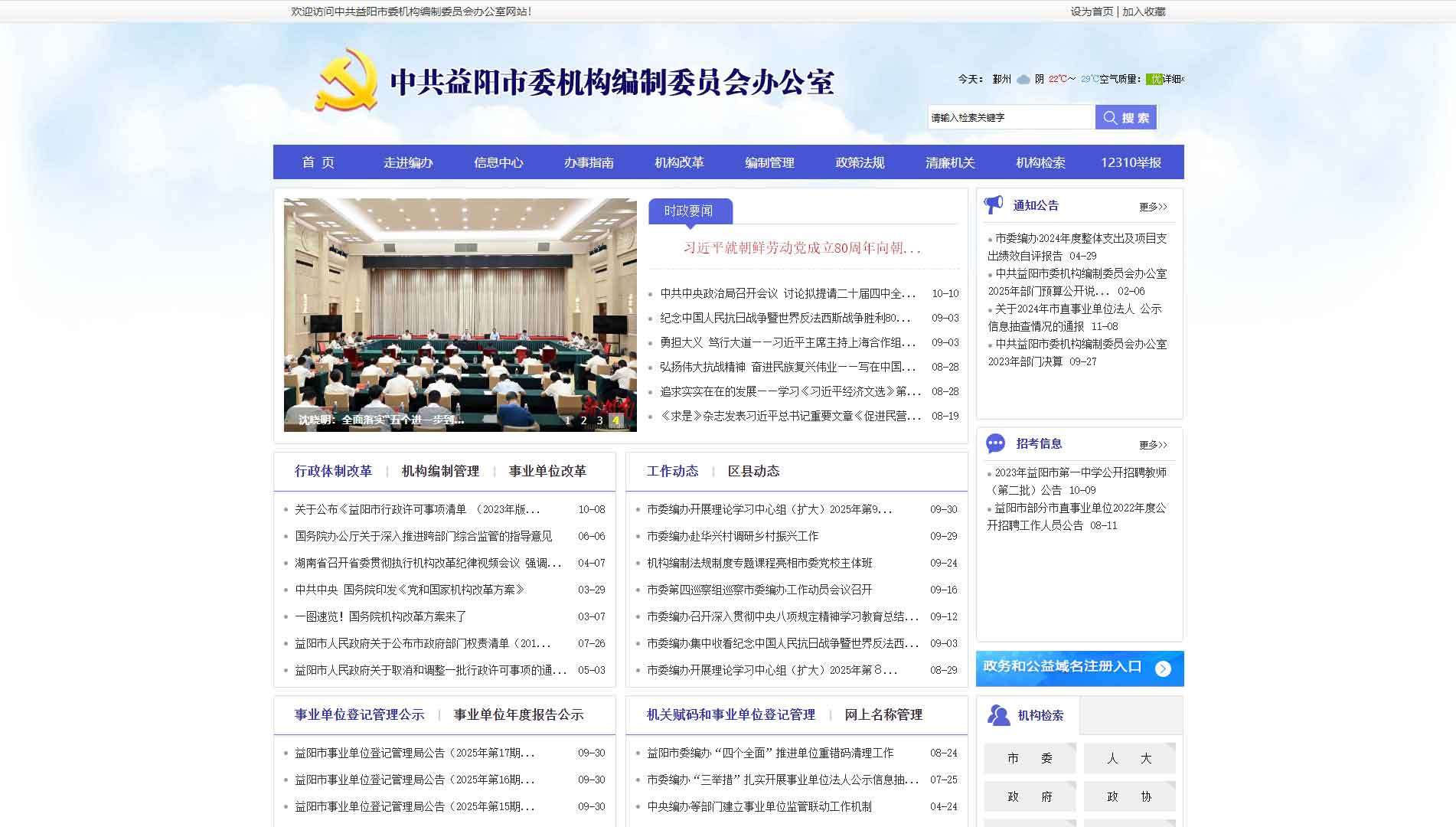Click 加入收藏 link at top
The image size is (1456, 827).
(x=1144, y=11)
